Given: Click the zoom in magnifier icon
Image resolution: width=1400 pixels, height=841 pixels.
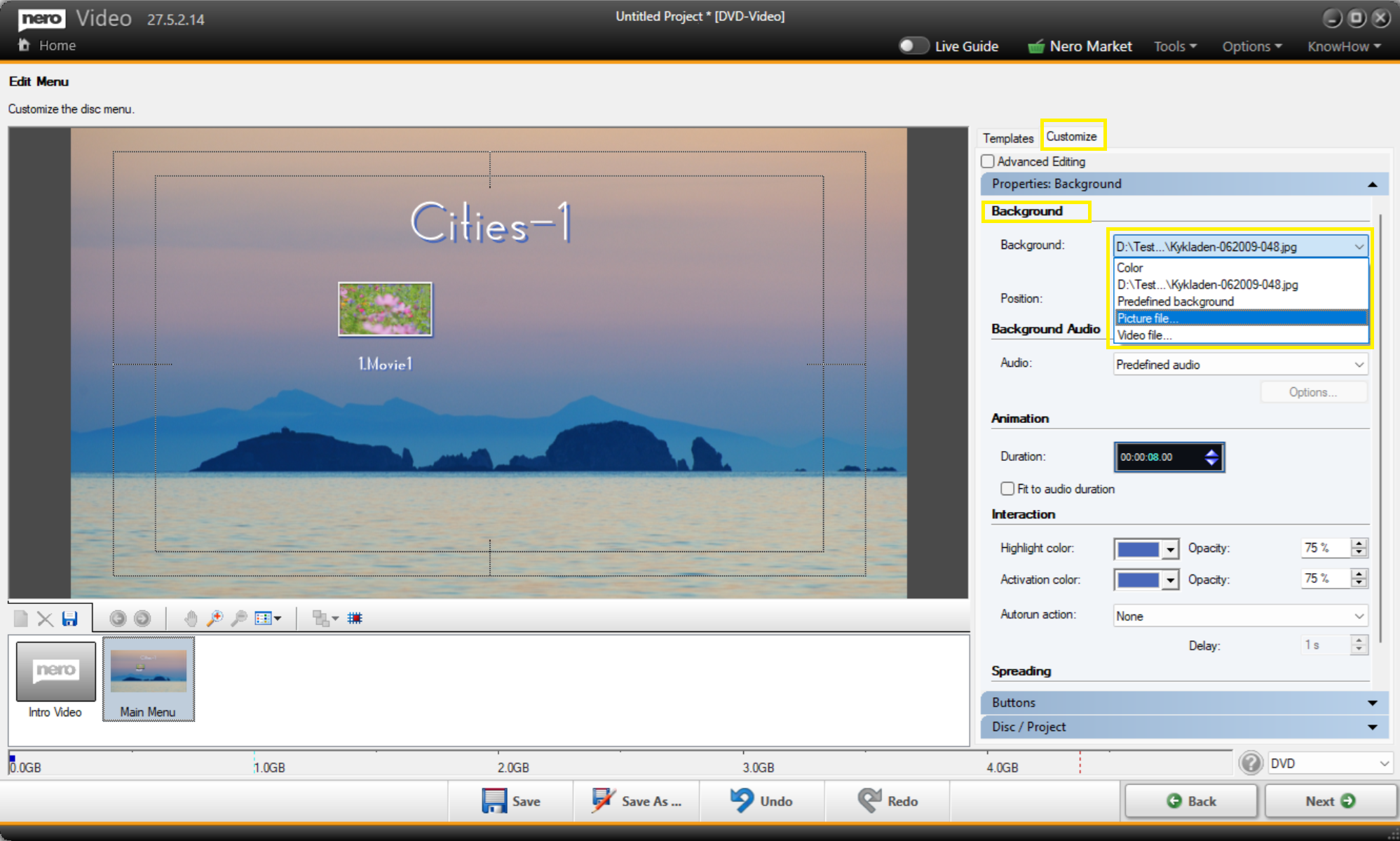Looking at the screenshot, I should point(215,618).
